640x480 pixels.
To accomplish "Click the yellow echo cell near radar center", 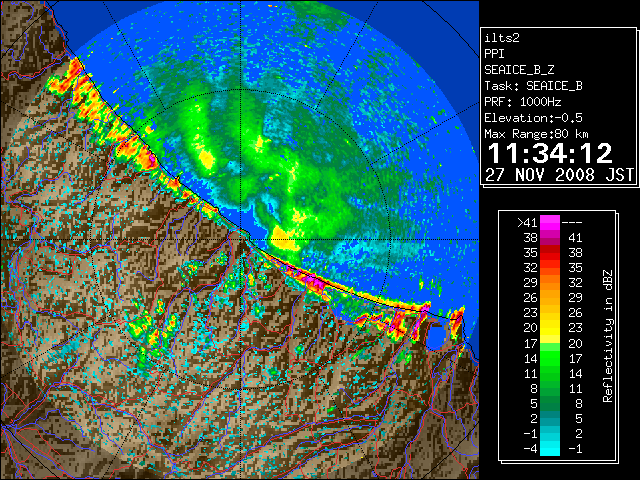I will click(x=284, y=238).
